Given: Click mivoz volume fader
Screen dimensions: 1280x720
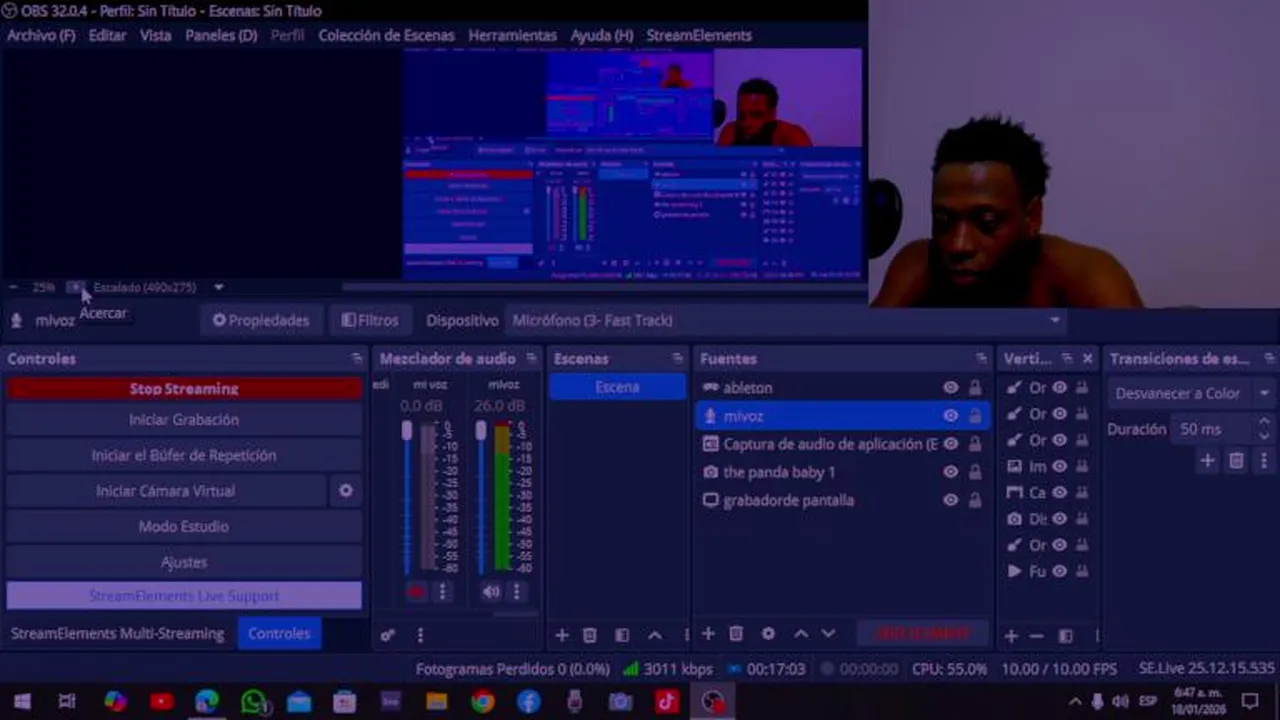Looking at the screenshot, I should (x=481, y=431).
